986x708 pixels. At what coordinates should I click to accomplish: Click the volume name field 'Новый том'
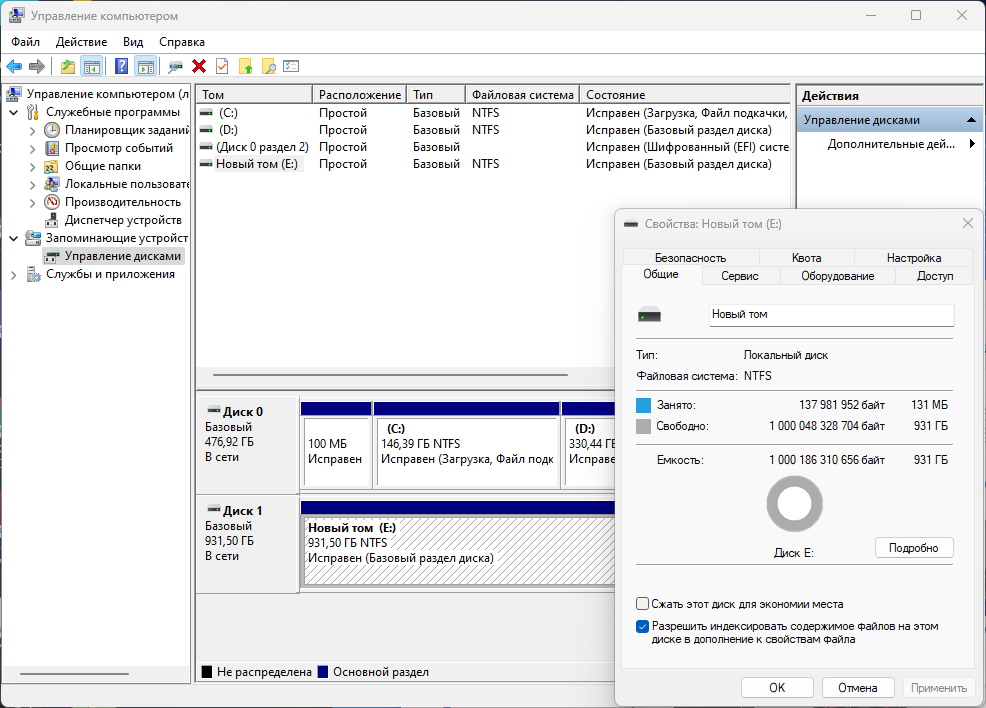pos(830,314)
